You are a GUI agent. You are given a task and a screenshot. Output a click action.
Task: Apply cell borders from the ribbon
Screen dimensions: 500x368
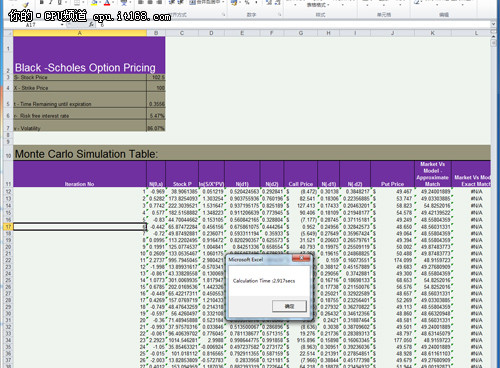(77, 3)
